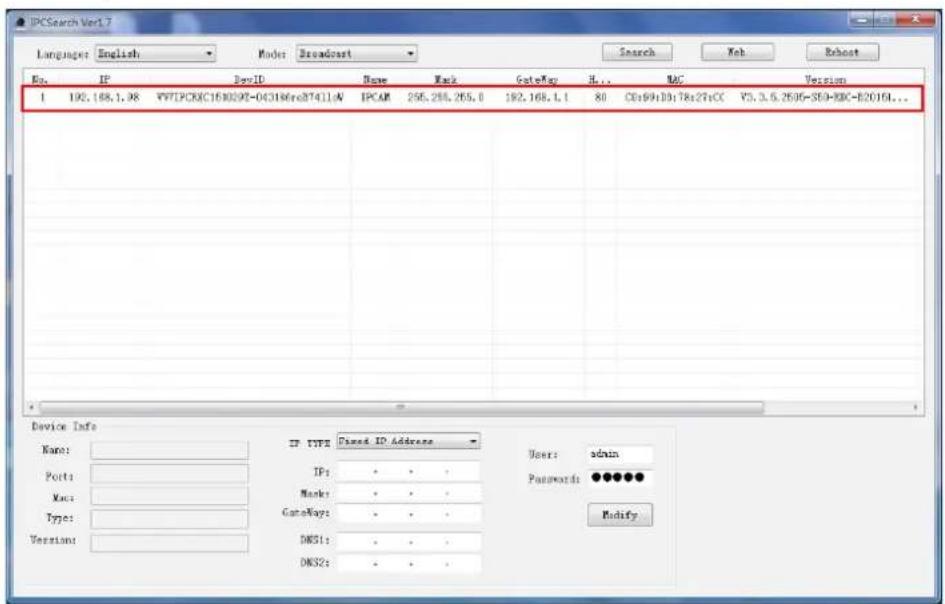Focus the Device Info Type field

[x=169, y=519]
